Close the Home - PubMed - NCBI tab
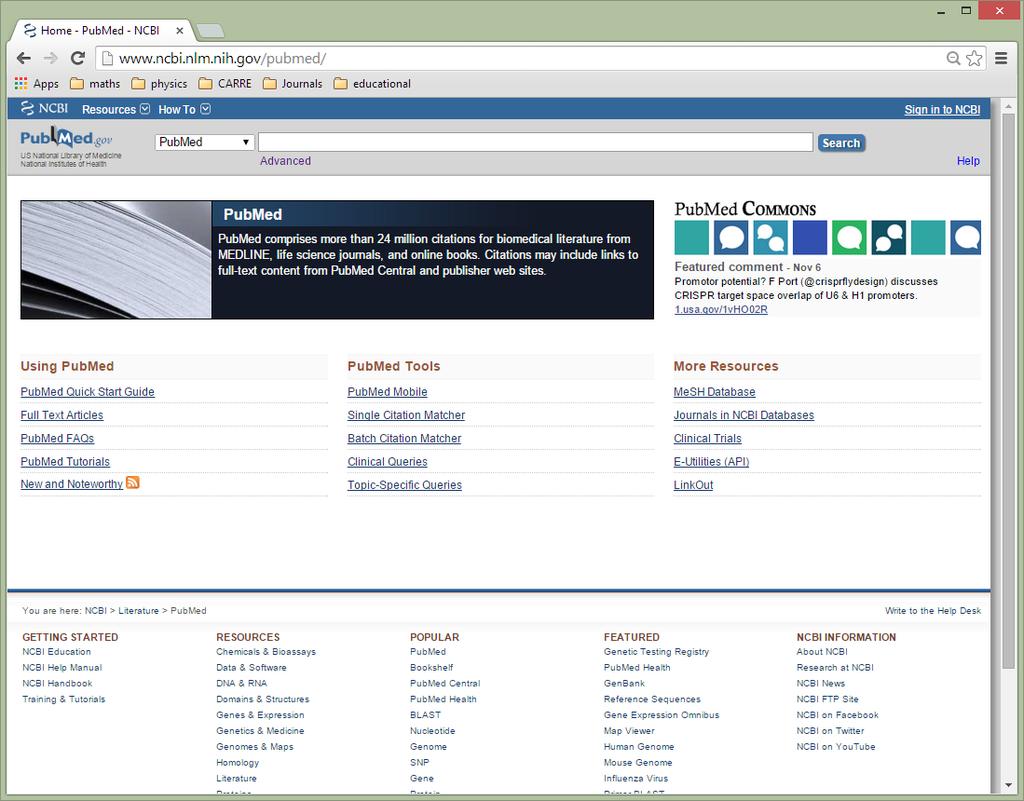The height and width of the screenshot is (801, 1024). pos(180,31)
